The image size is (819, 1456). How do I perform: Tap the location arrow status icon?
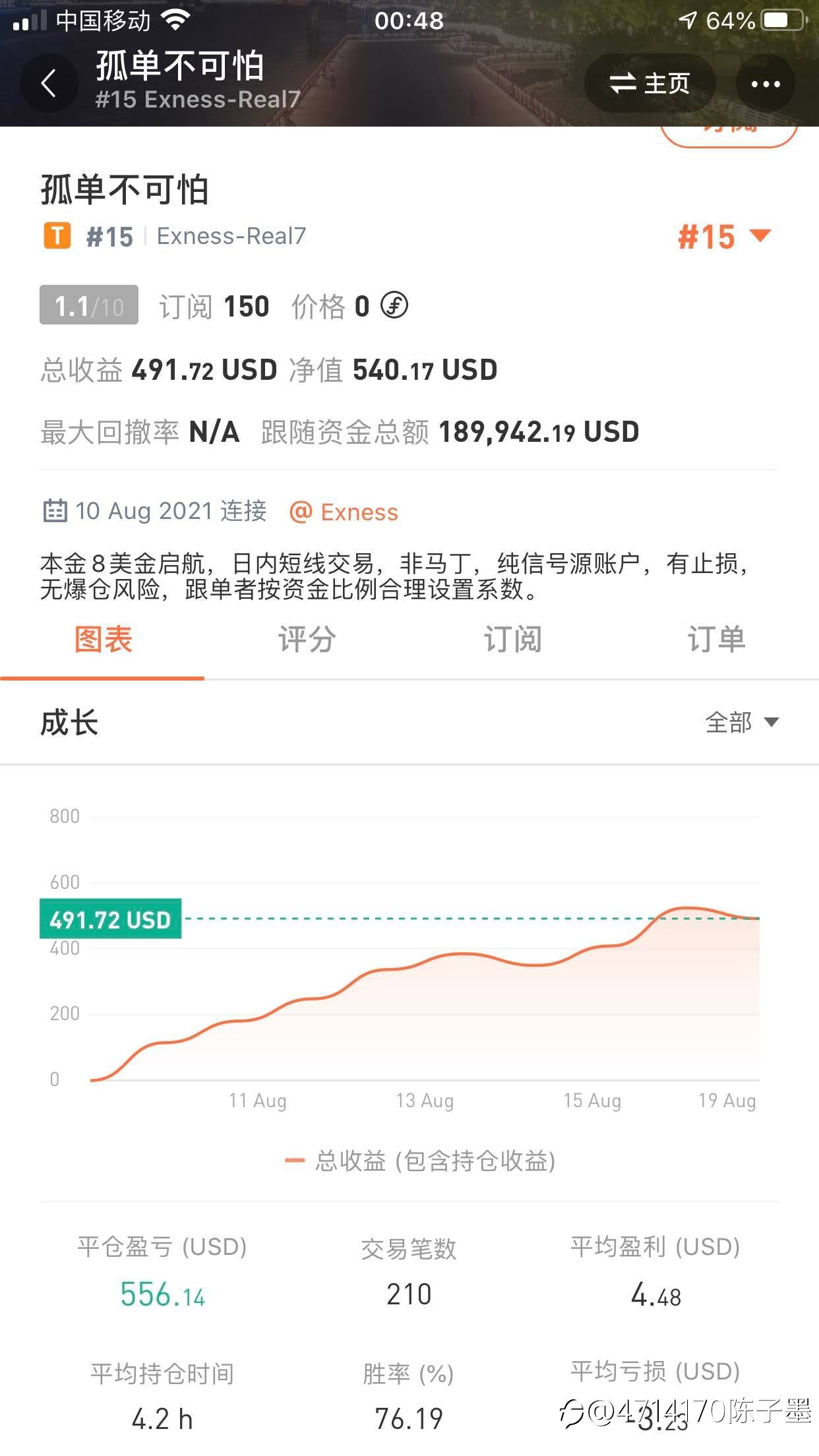point(688,20)
